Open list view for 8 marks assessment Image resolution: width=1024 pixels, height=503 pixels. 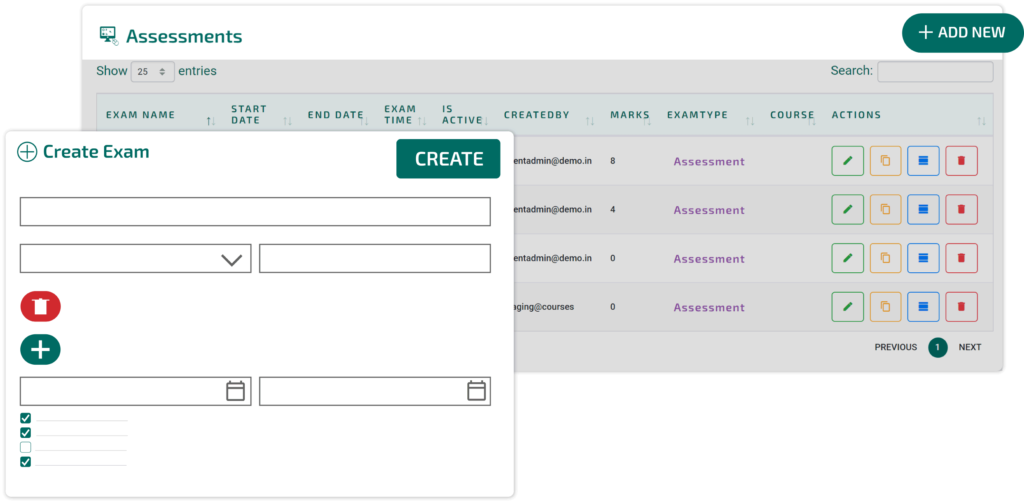click(x=923, y=161)
